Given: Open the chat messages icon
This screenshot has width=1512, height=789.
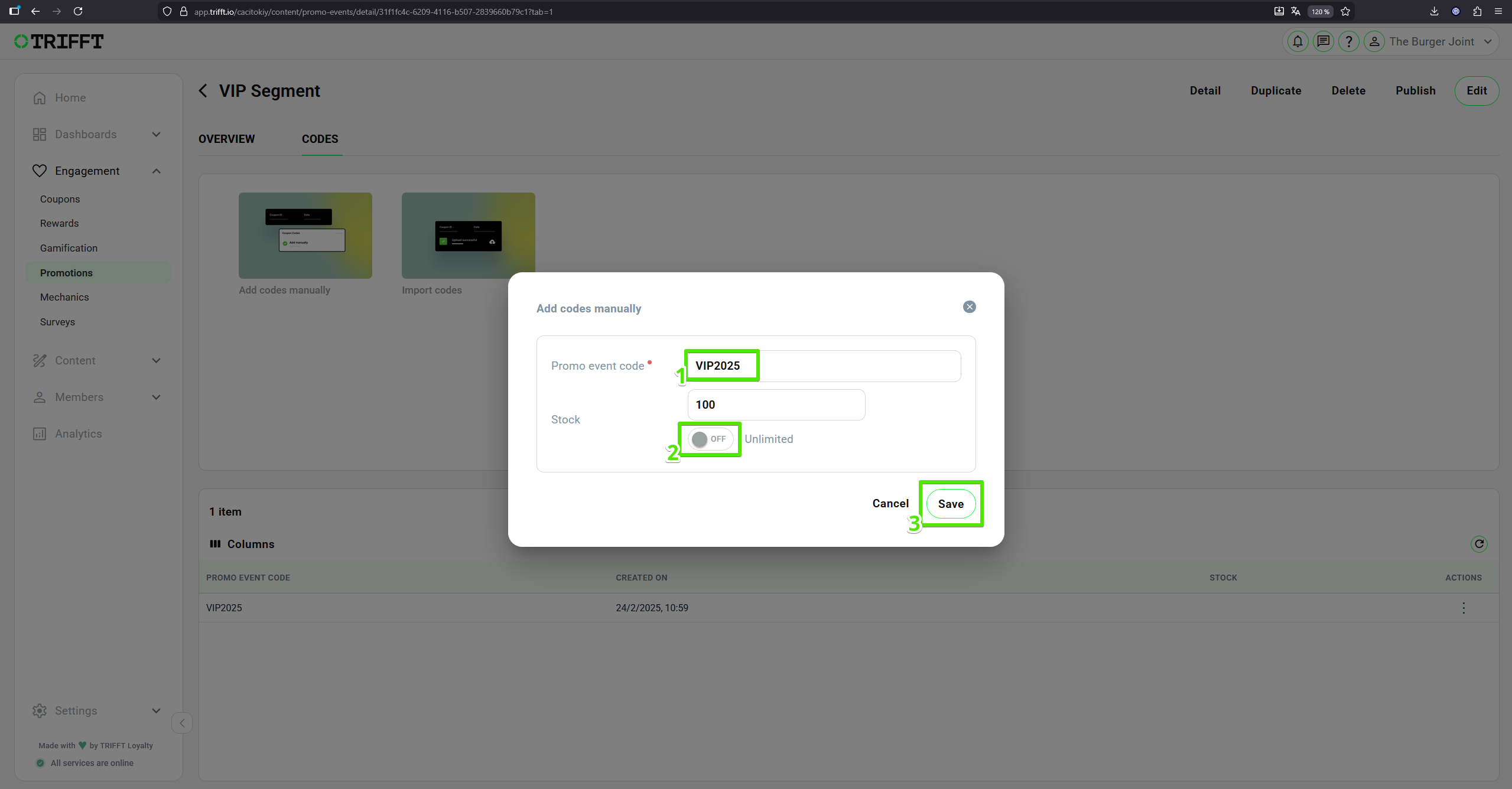Looking at the screenshot, I should 1323,41.
